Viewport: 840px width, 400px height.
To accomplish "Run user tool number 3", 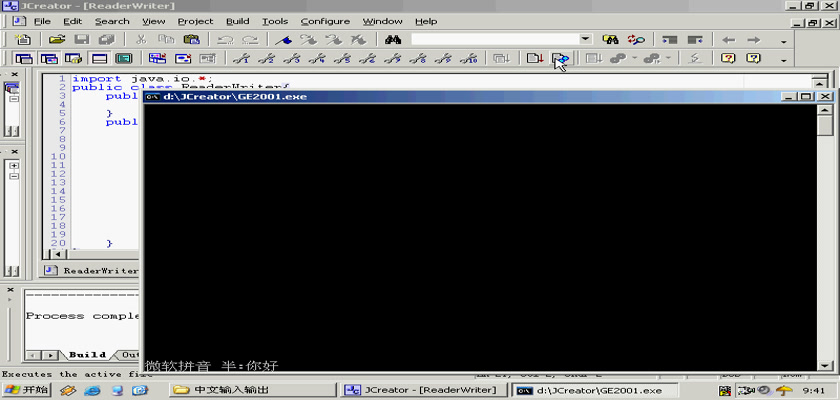I will 292,58.
